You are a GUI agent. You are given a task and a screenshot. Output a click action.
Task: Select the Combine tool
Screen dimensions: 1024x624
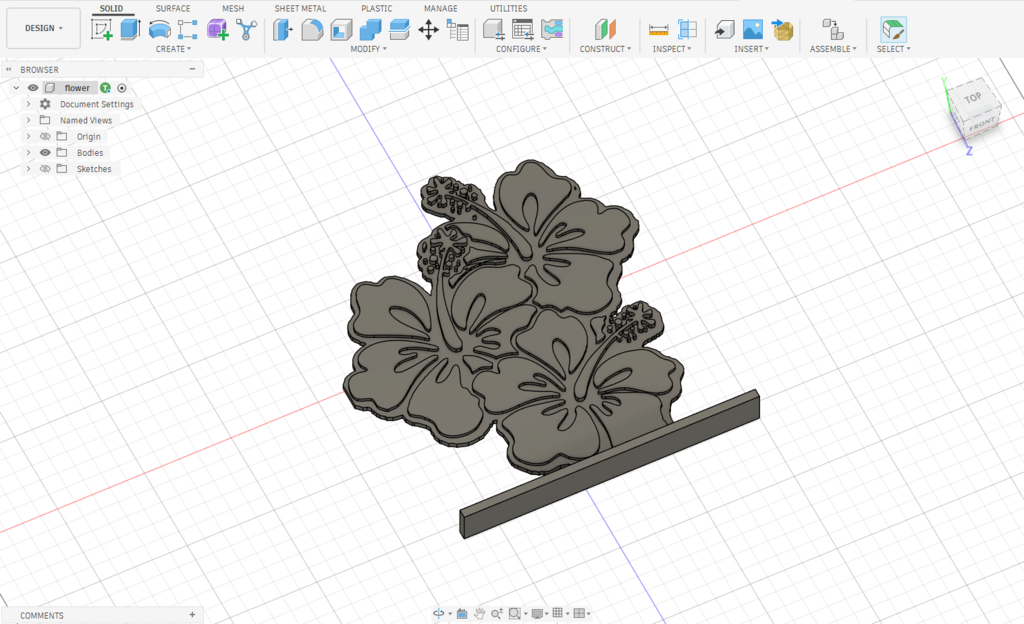click(x=370, y=29)
